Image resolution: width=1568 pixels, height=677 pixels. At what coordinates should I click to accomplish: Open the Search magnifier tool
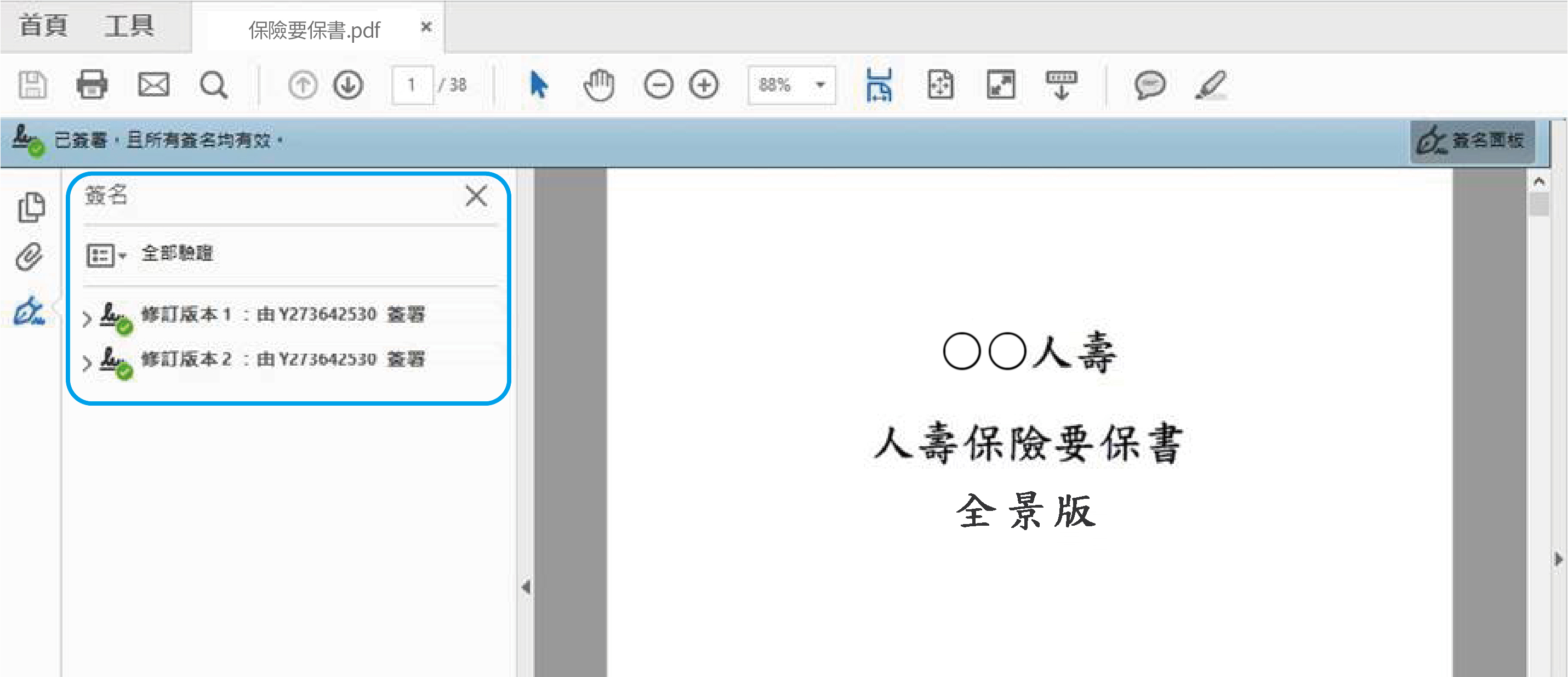[x=214, y=84]
